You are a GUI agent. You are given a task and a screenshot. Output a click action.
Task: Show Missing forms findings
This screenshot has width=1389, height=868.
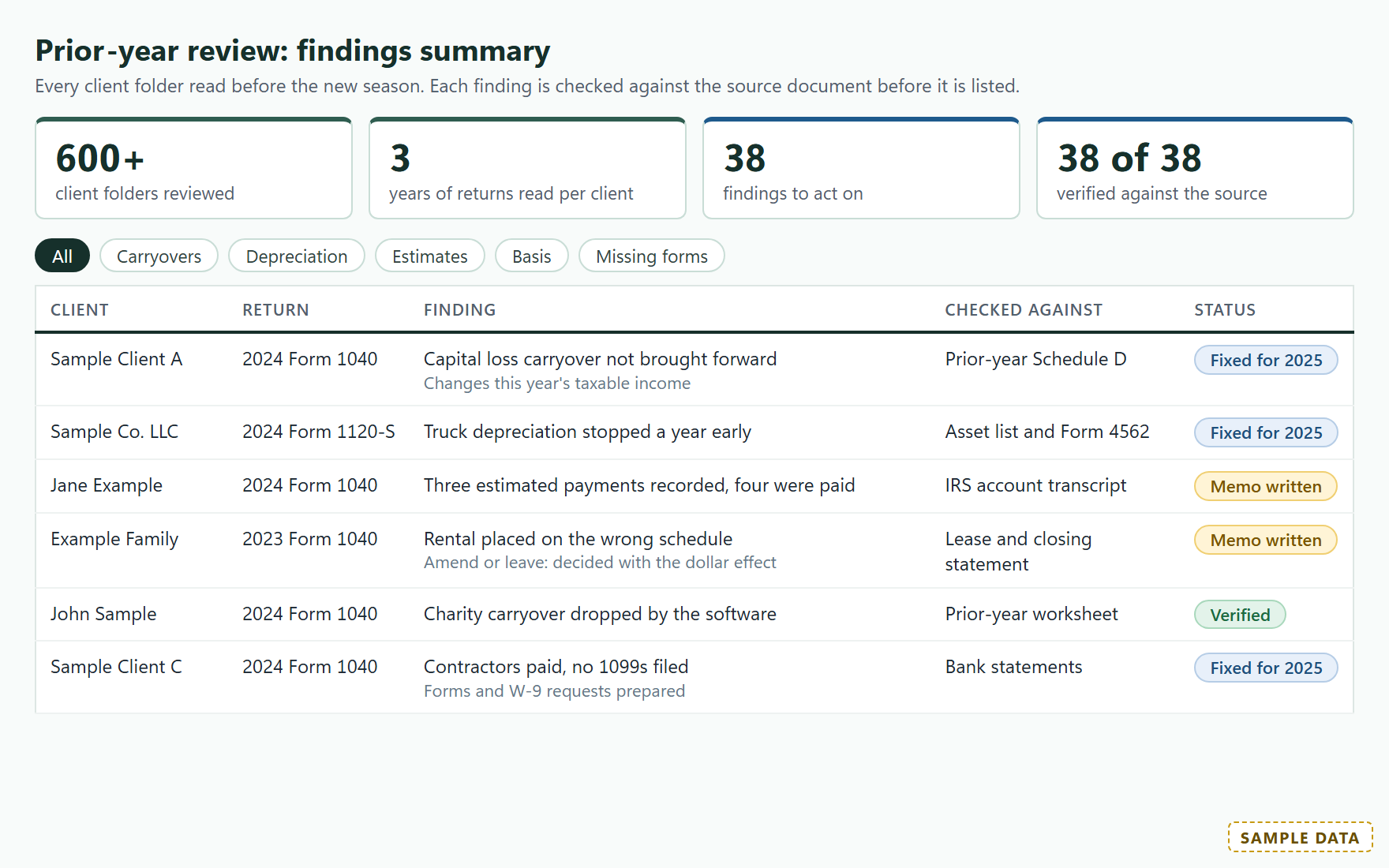(x=652, y=256)
